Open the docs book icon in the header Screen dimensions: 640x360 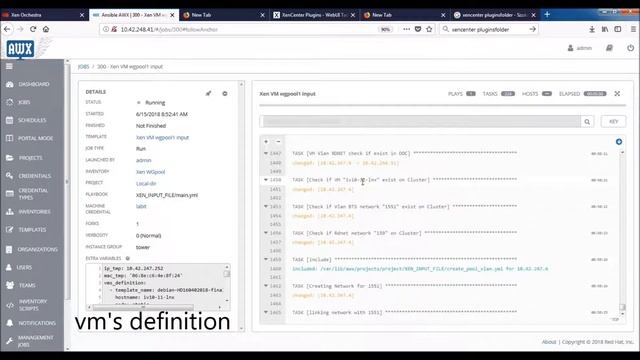click(x=609, y=48)
